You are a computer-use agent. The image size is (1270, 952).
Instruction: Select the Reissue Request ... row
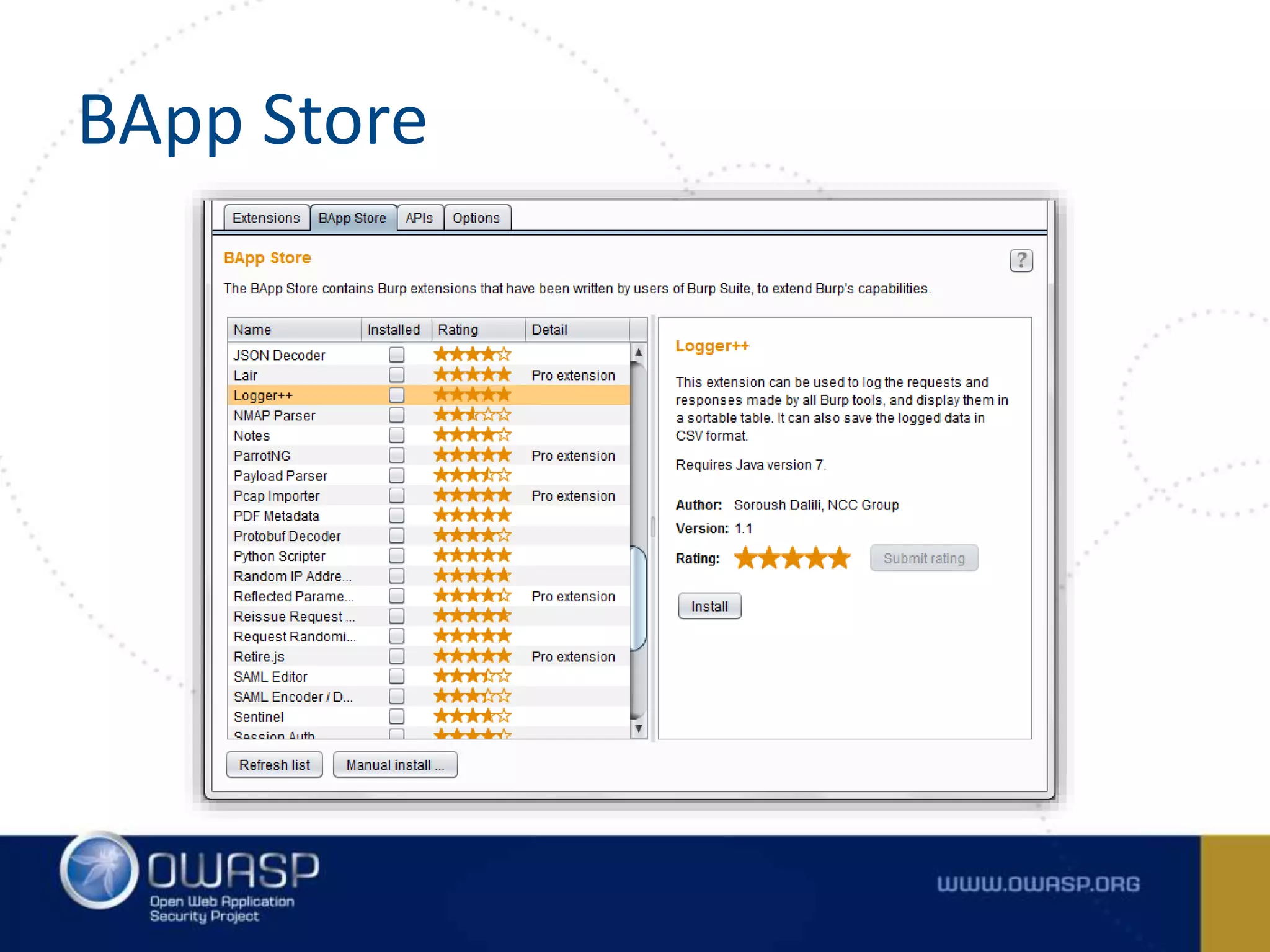tap(429, 616)
